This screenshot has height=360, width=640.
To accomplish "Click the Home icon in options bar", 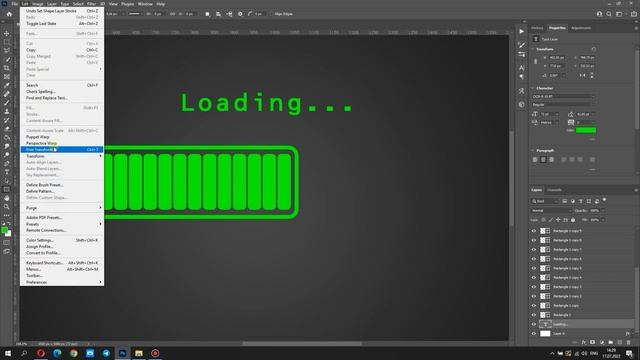I will click(x=9, y=14).
